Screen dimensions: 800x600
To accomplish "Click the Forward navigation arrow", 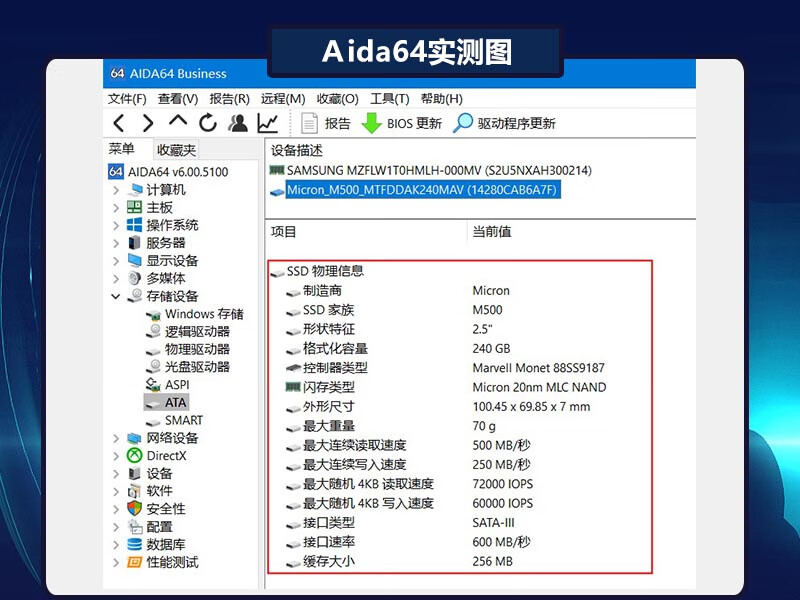I will point(148,123).
